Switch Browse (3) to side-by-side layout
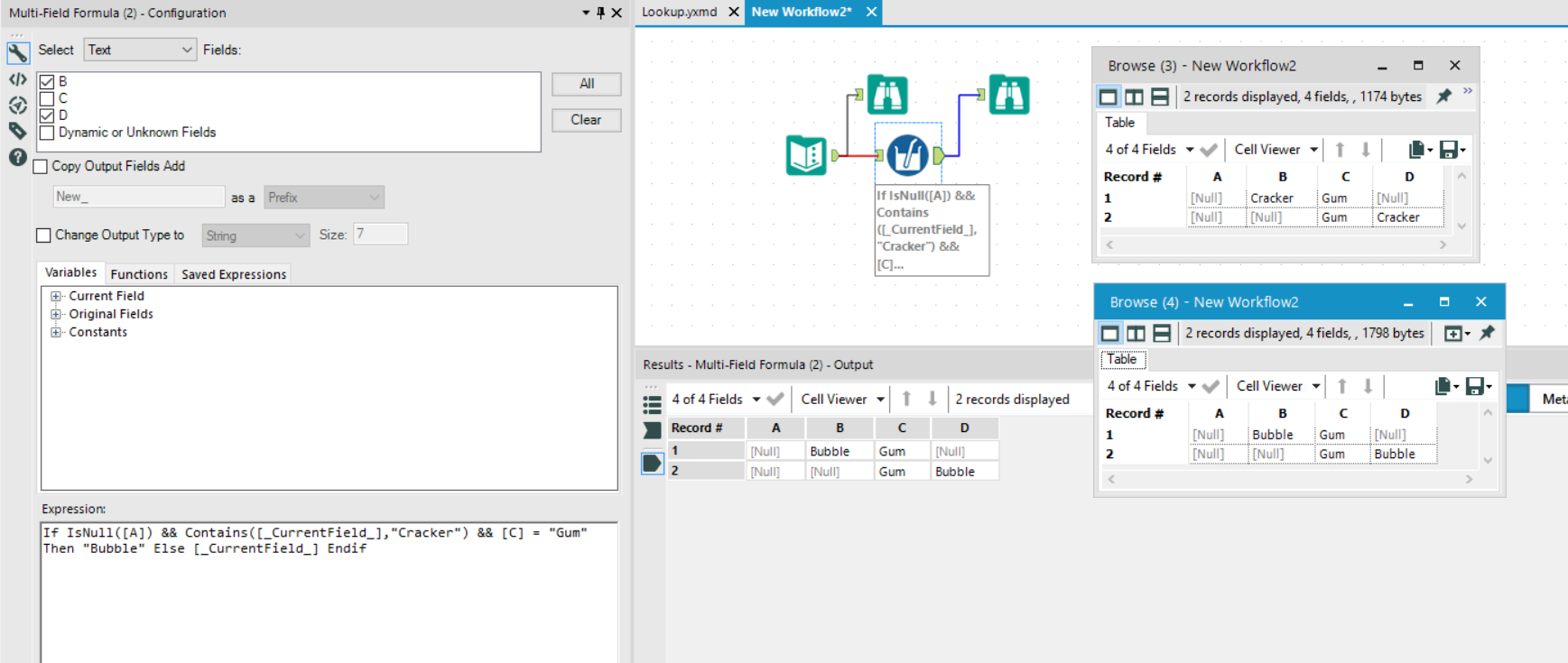This screenshot has height=663, width=1568. 1134,97
